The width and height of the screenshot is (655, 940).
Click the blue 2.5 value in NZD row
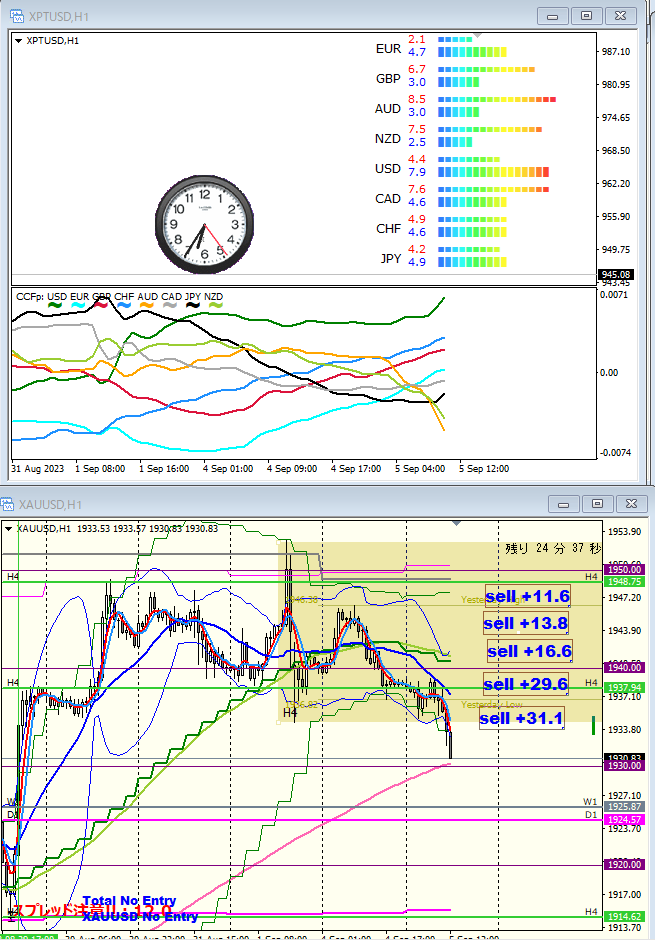(417, 142)
